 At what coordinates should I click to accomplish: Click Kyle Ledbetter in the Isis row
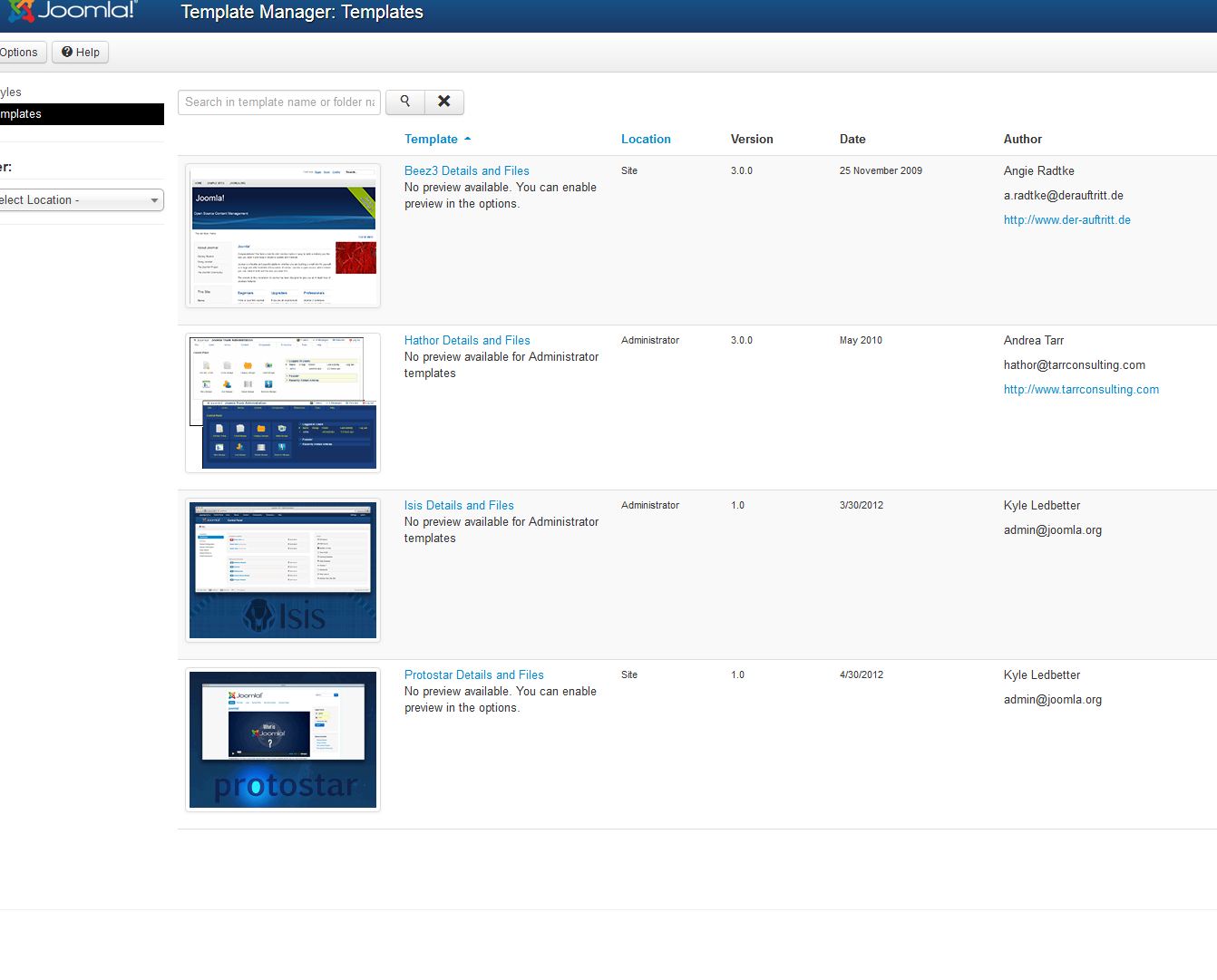point(1042,505)
